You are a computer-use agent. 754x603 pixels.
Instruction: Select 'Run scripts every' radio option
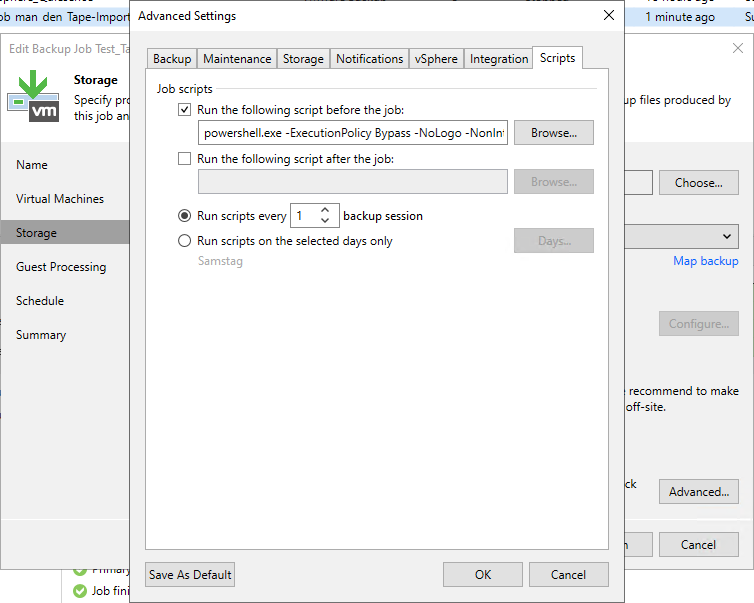point(184,216)
